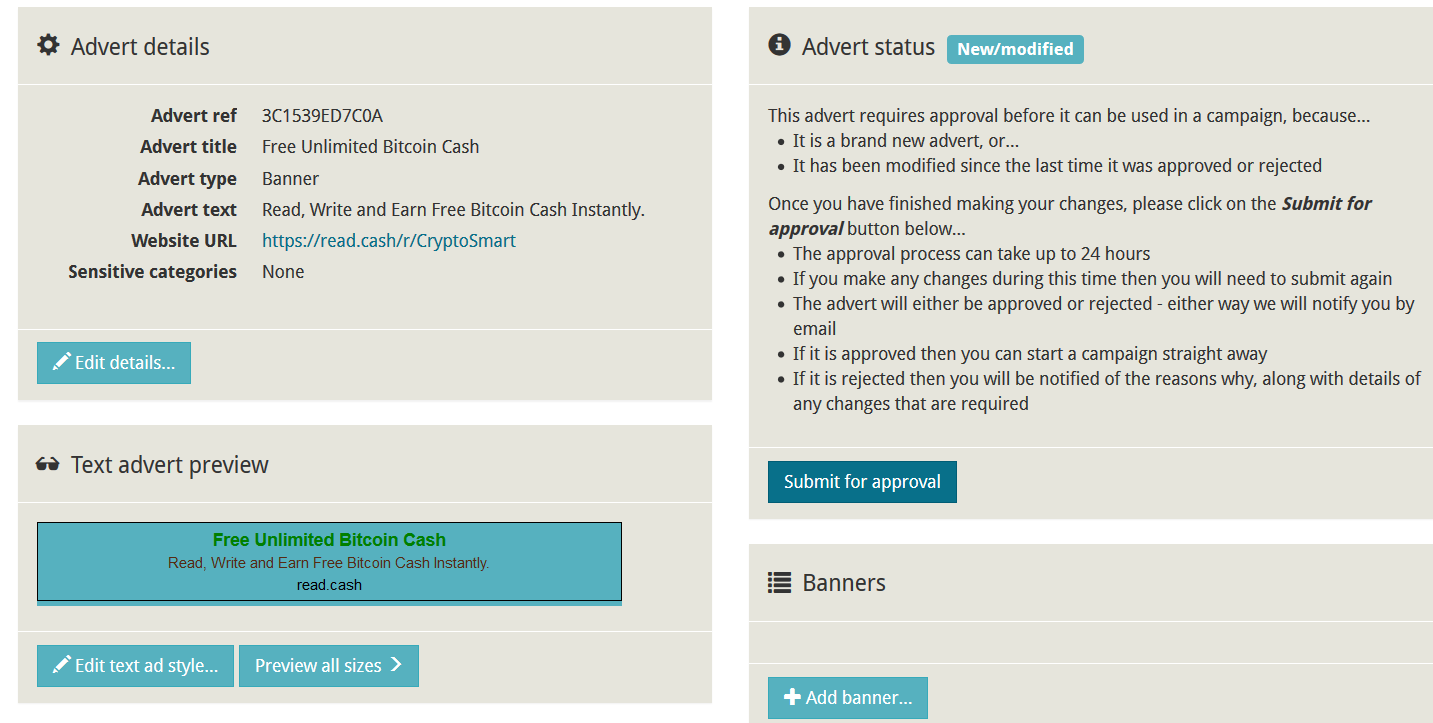Click the sunglasses icon beside Text advert preview
This screenshot has height=723, width=1433.
tap(47, 464)
